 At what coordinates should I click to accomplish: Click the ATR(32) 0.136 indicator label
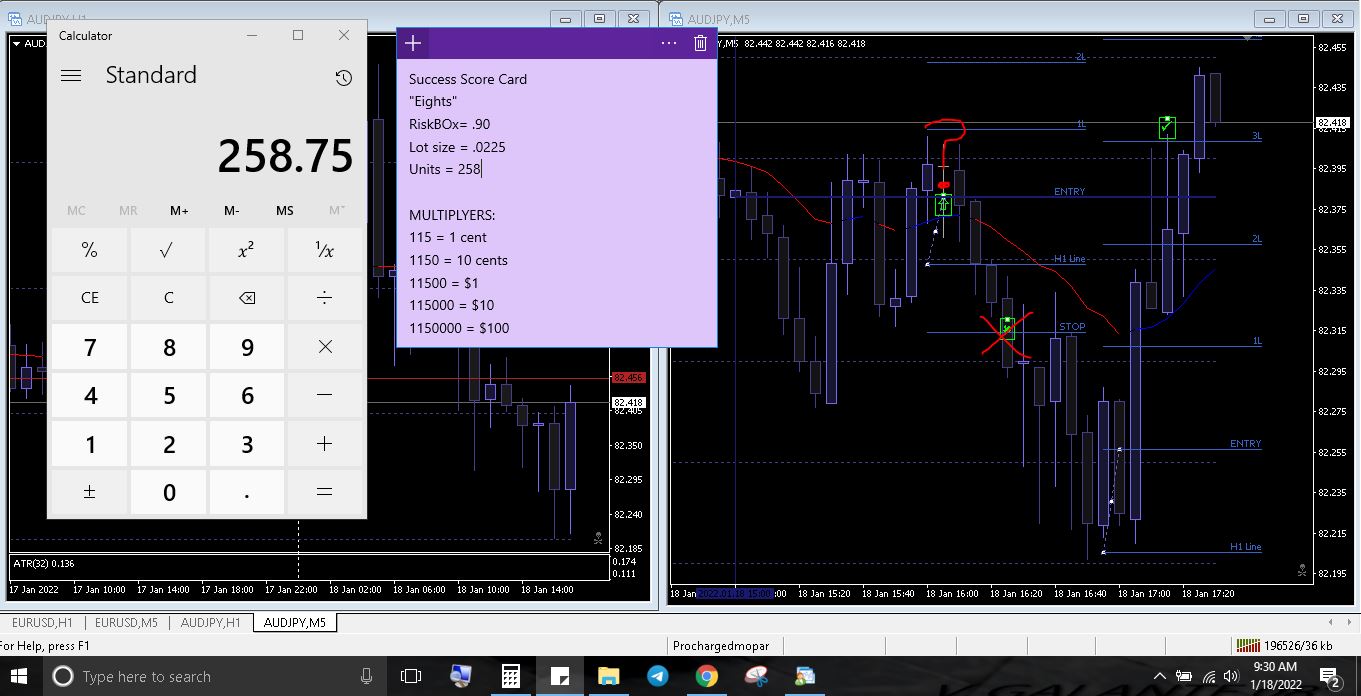point(44,564)
